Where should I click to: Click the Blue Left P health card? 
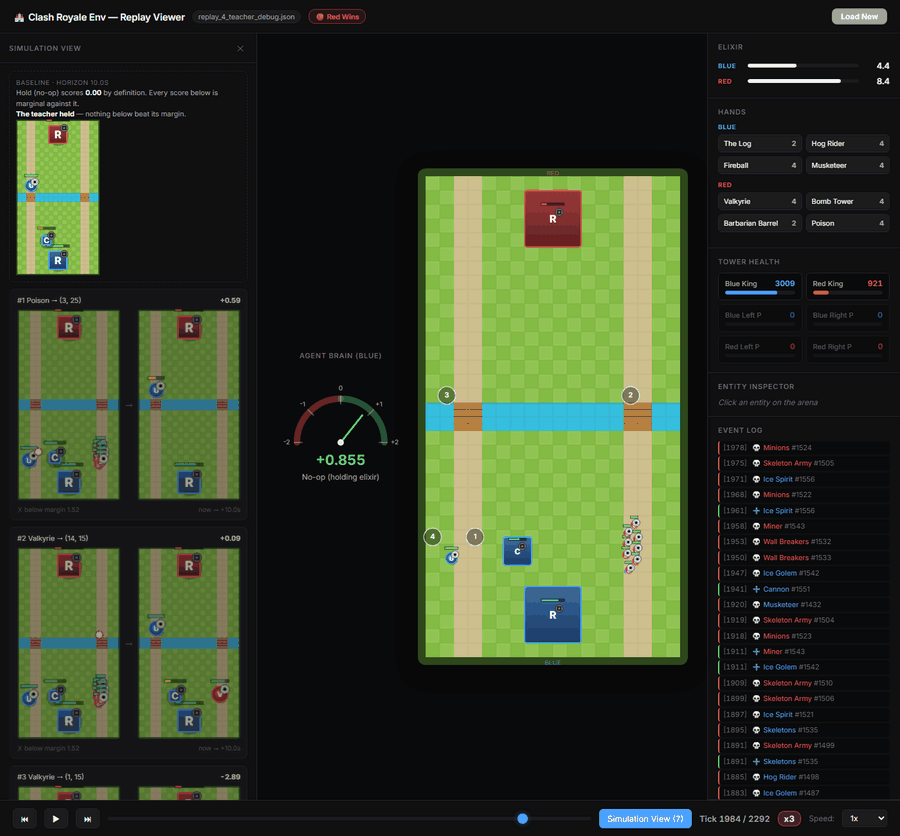pyautogui.click(x=760, y=318)
